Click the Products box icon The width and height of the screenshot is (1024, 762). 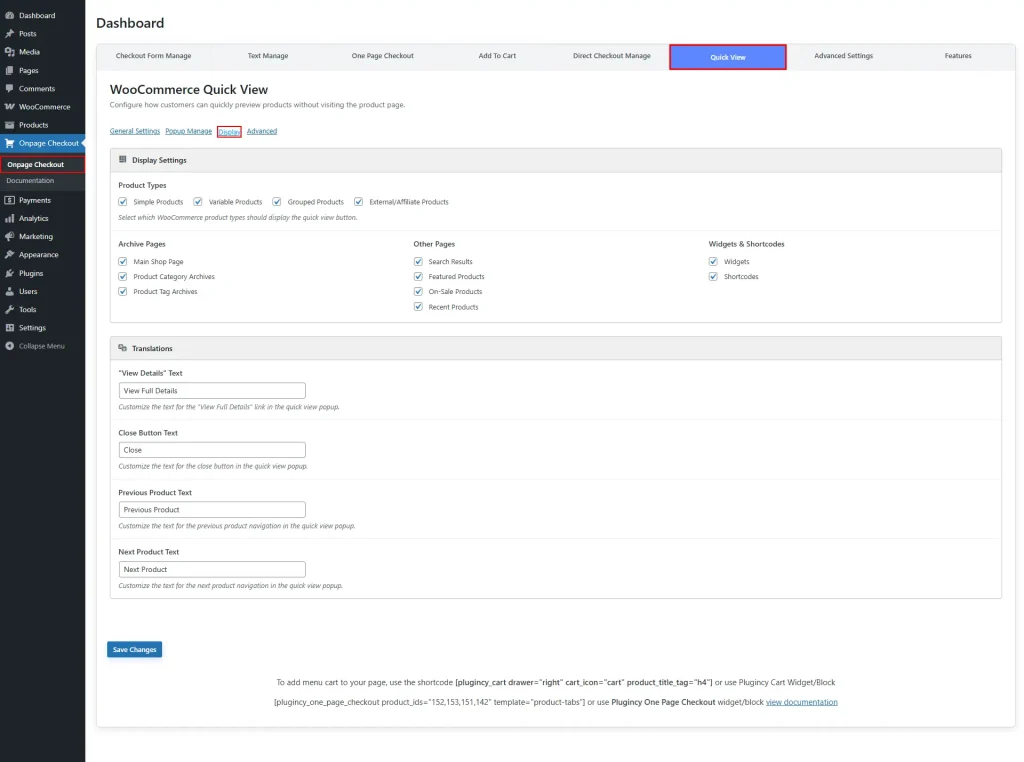pyautogui.click(x=10, y=125)
